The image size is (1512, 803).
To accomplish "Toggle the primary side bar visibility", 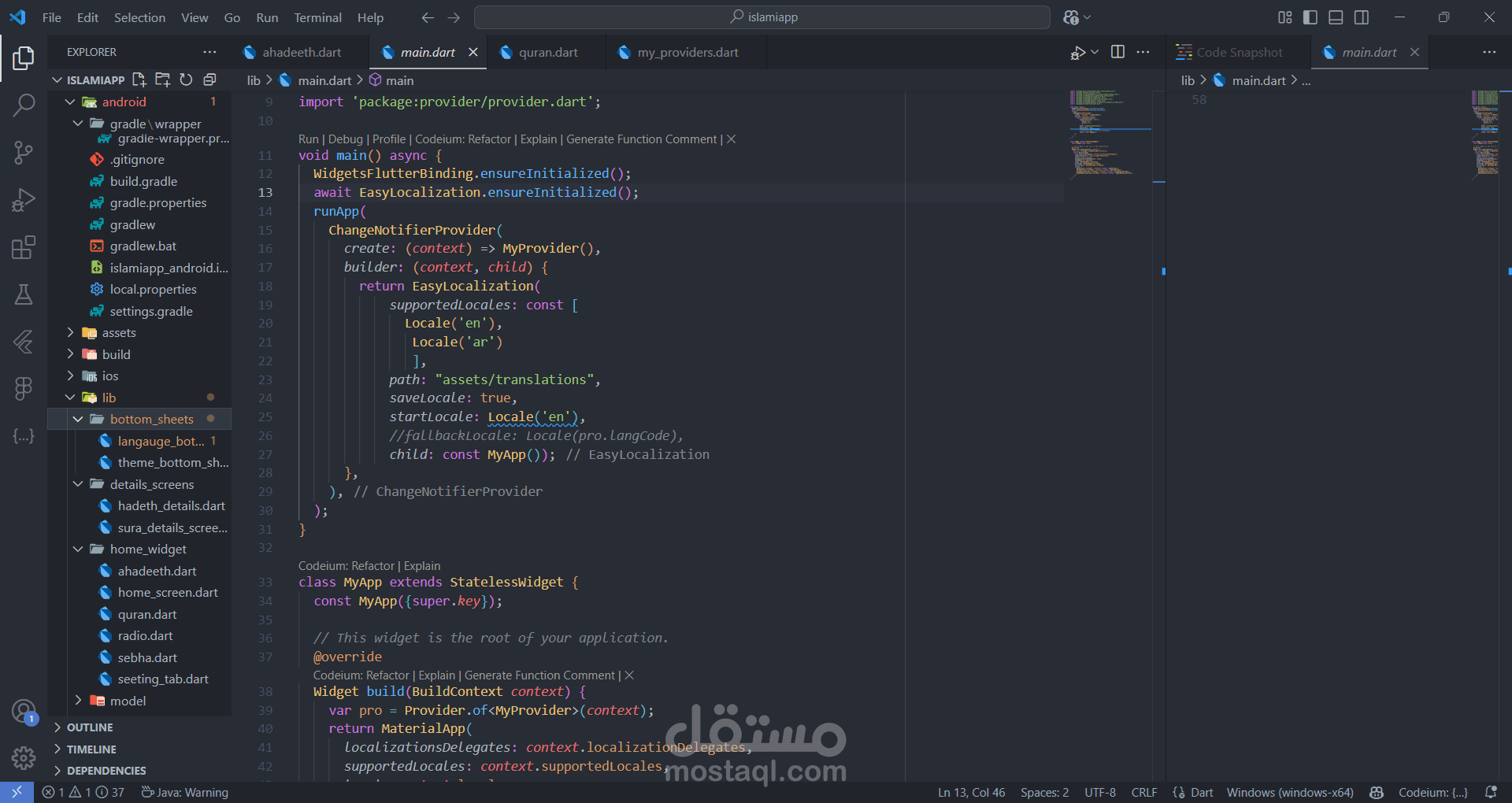I will [x=1310, y=17].
